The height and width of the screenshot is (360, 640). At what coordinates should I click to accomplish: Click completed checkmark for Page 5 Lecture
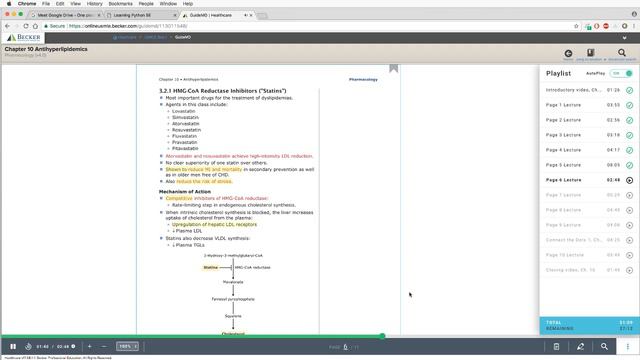click(629, 165)
